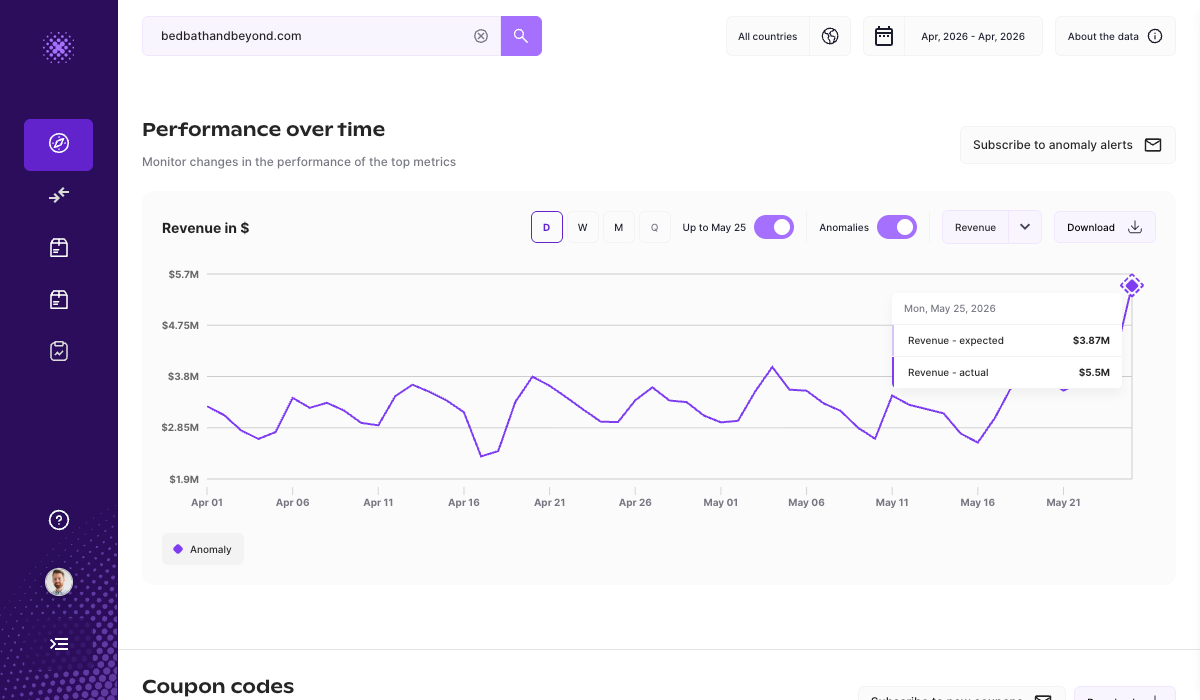
Task: Click the Mon, May 25, 2026 tooltip date
Action: point(950,309)
